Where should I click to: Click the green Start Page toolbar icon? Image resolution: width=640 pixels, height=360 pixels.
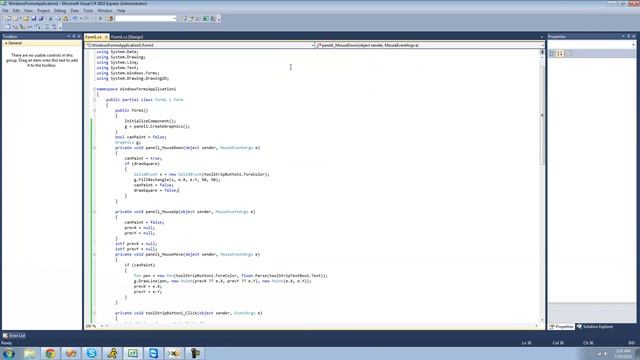[x=206, y=18]
